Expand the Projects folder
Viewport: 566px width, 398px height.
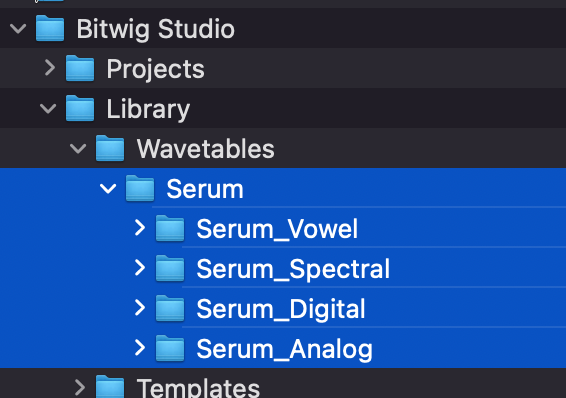pyautogui.click(x=50, y=68)
